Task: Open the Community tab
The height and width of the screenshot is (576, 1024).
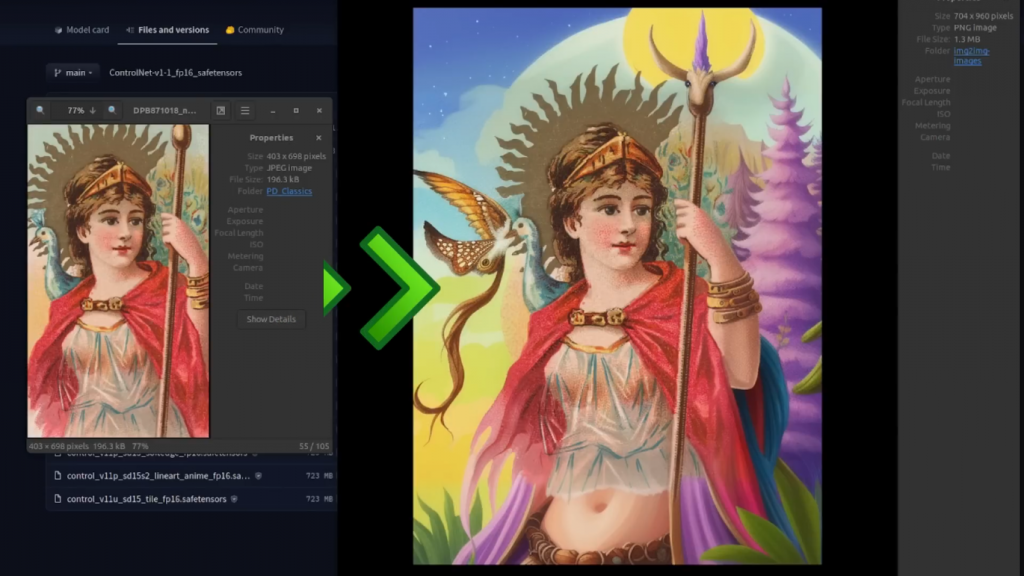Action: (x=255, y=29)
